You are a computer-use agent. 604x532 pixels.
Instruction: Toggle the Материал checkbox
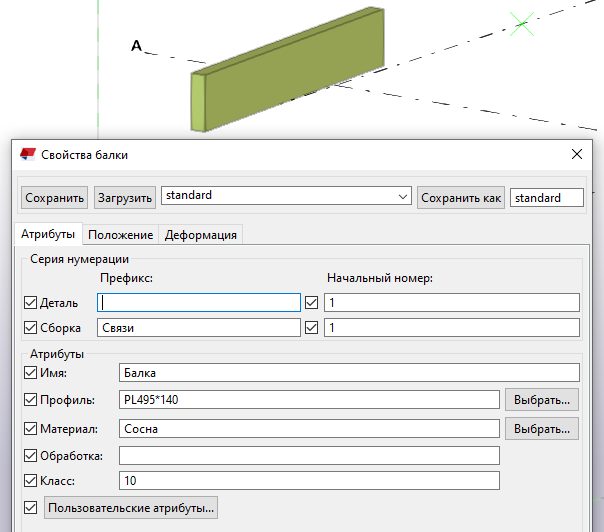30,429
